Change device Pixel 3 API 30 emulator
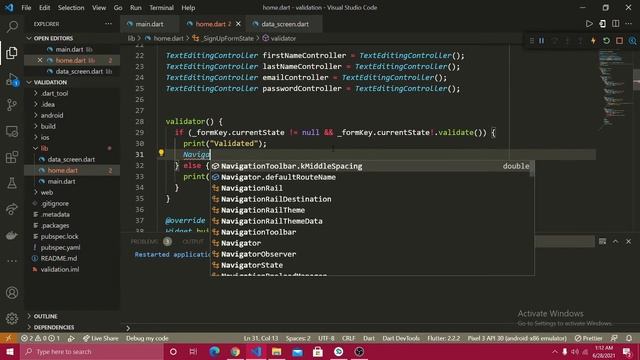Image resolution: width=640 pixels, height=360 pixels. point(517,338)
